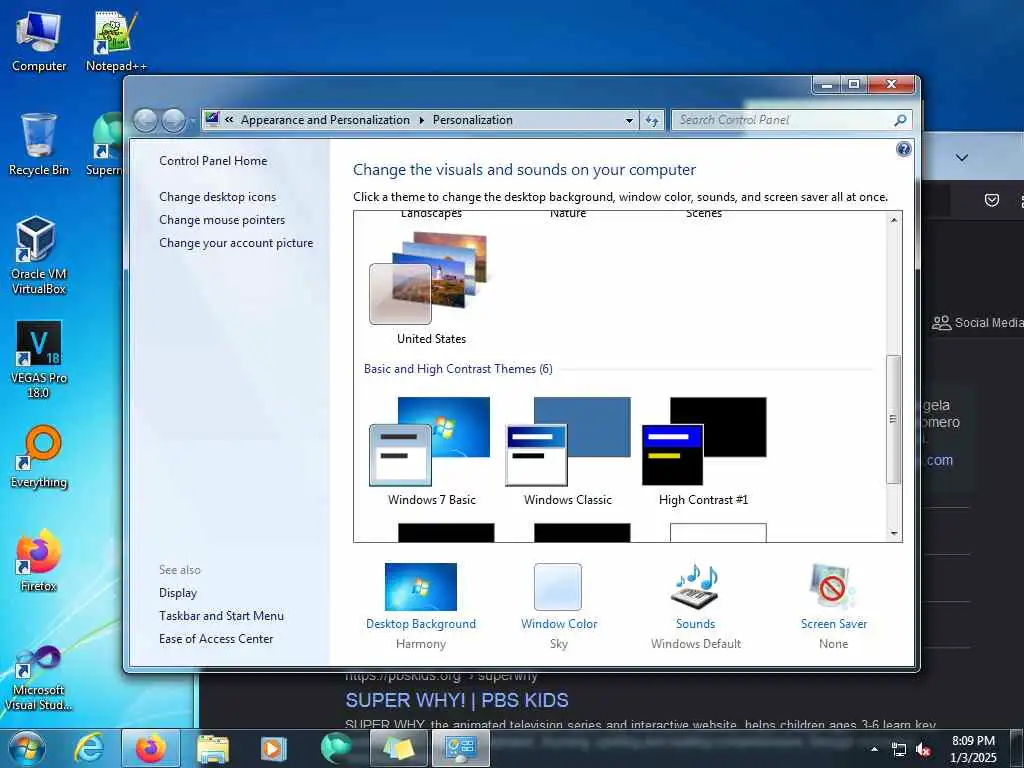1024x768 pixels.
Task: Open Ease of Access Center link
Action: 216,639
